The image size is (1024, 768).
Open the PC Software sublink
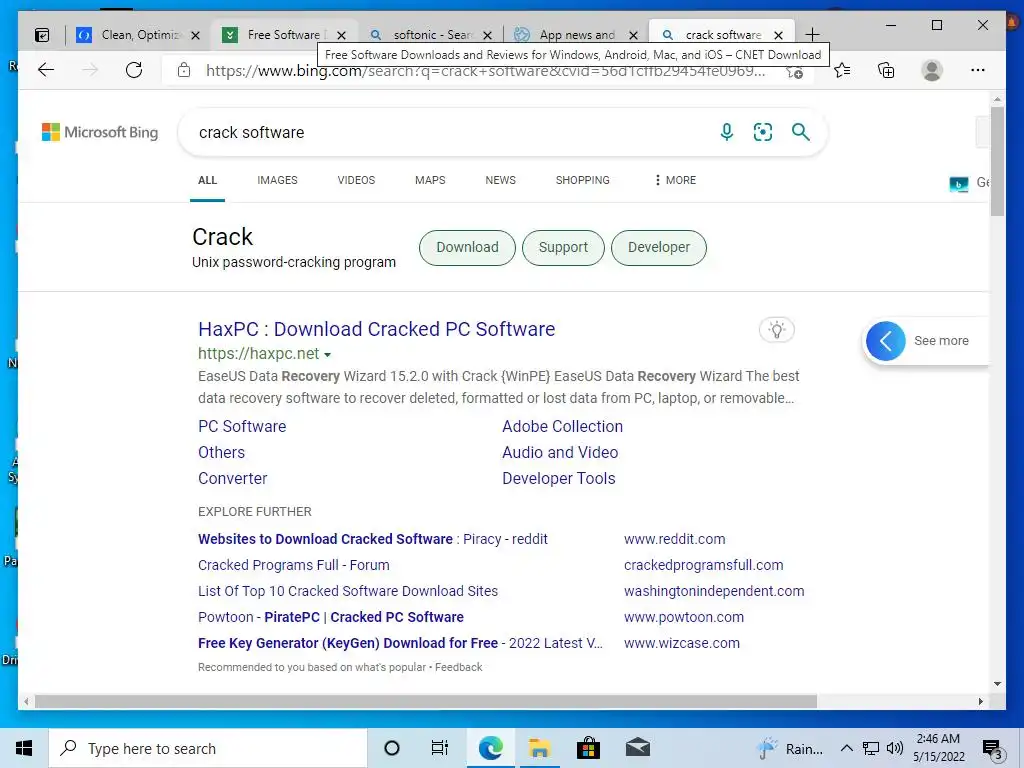(x=242, y=426)
